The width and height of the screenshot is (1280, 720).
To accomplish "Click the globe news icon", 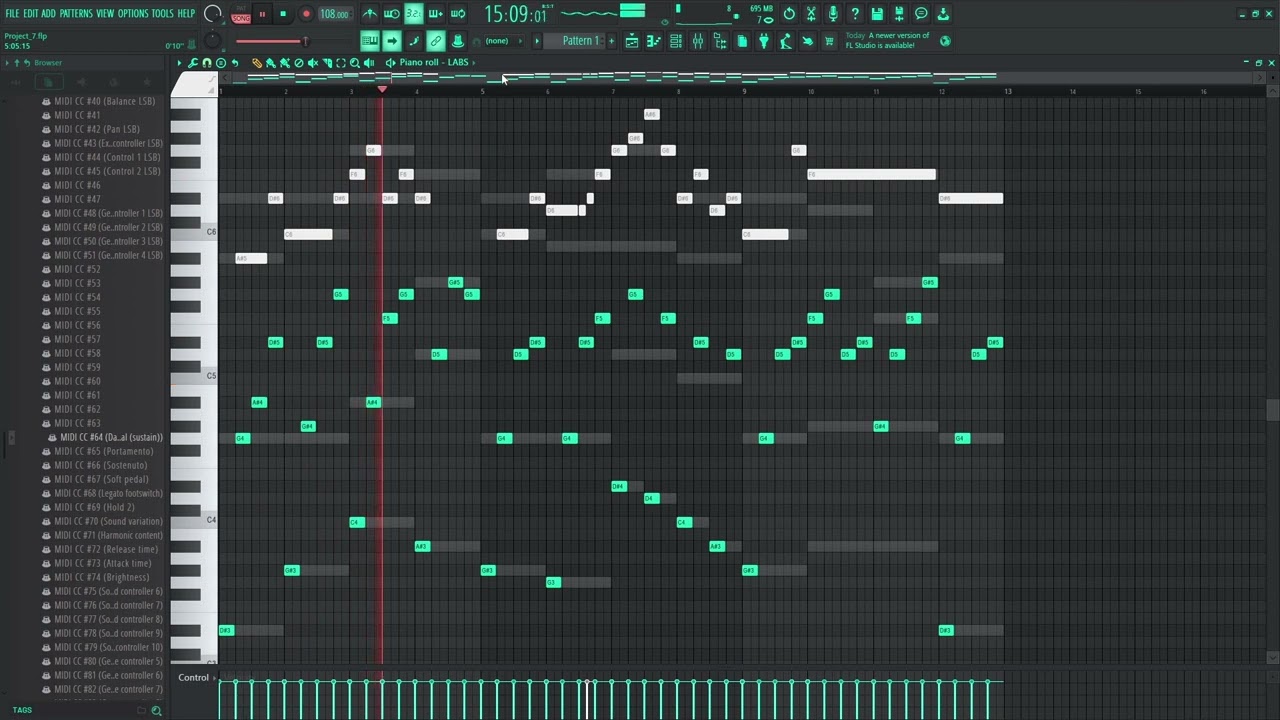I will (x=945, y=41).
